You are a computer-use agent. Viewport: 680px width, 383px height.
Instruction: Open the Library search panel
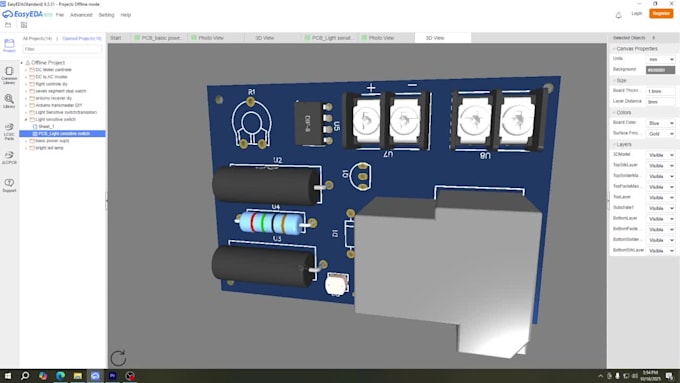(9, 101)
